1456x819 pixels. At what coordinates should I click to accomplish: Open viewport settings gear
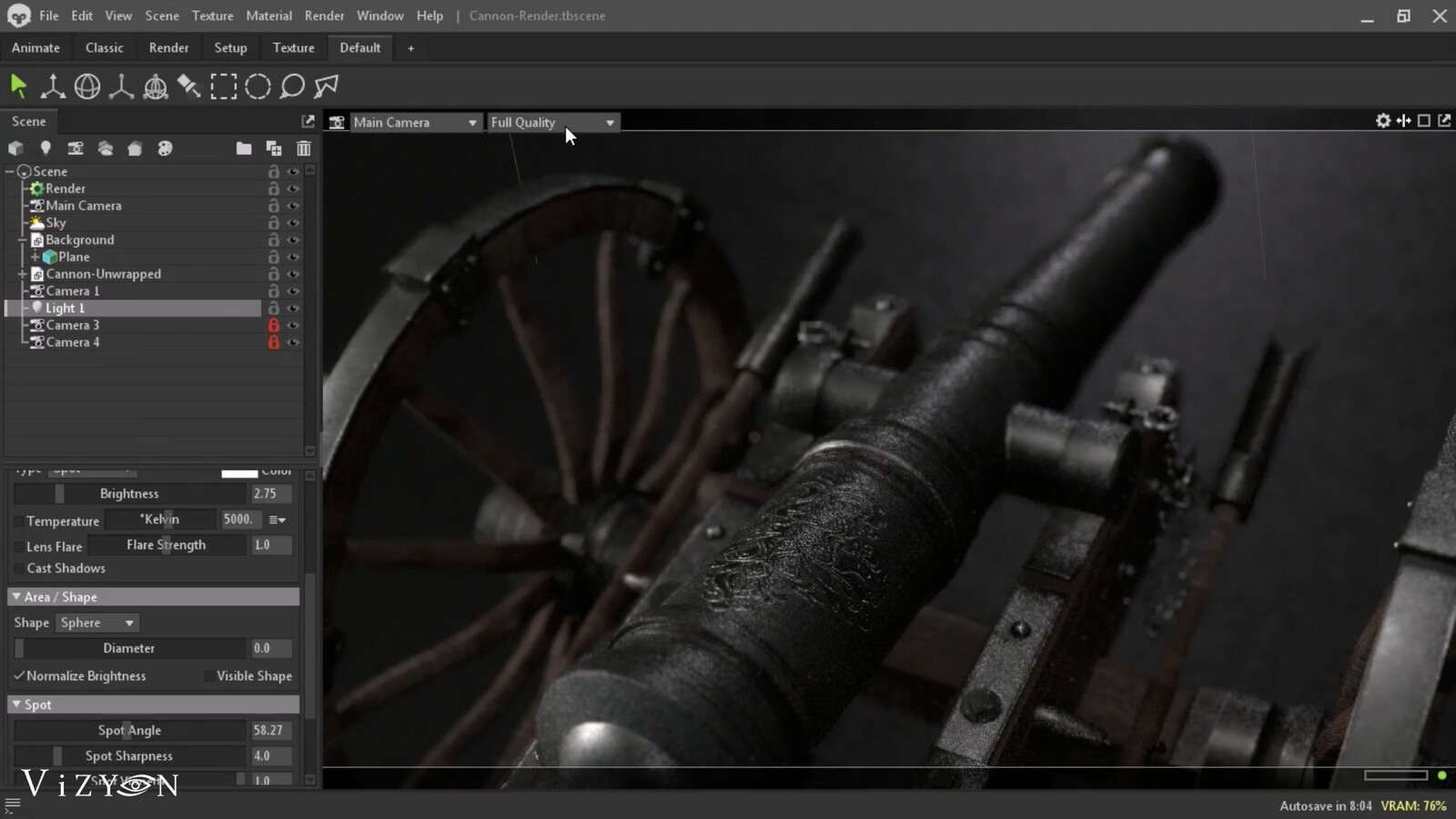[x=1383, y=121]
